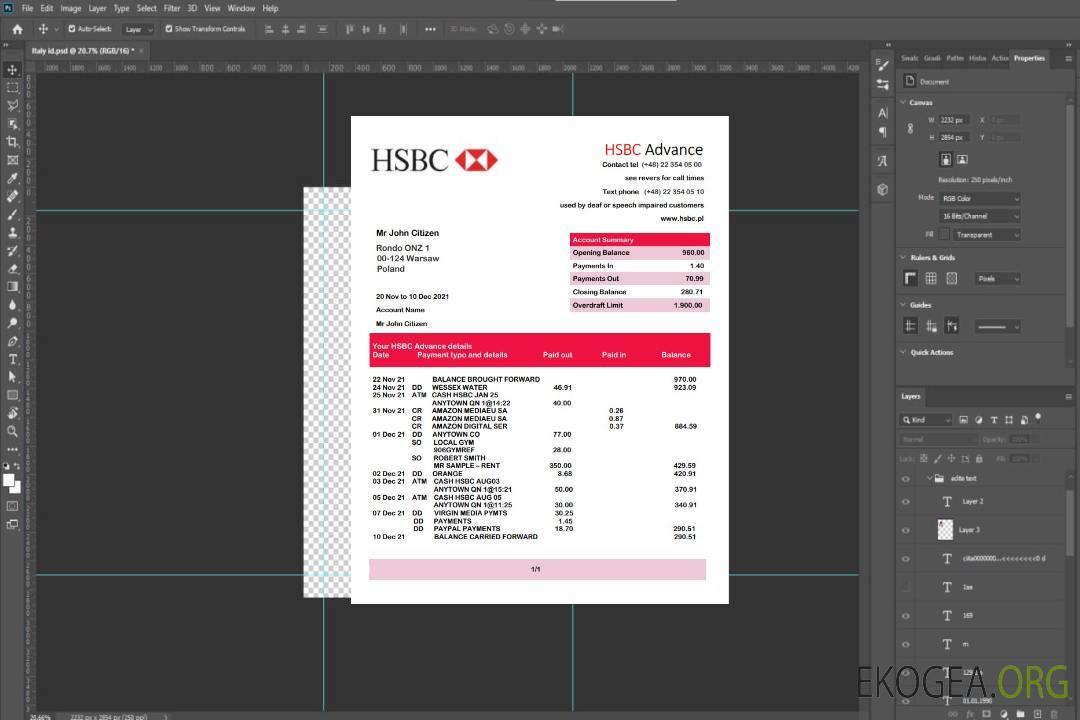Switch to the Properties tab
Screen dimensions: 1080x720
coord(1029,59)
